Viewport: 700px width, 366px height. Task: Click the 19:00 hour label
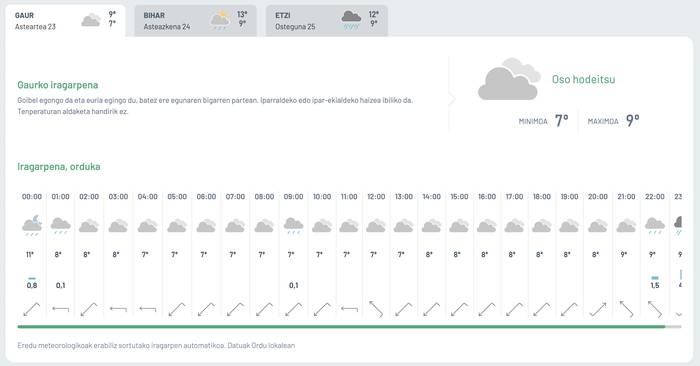[x=570, y=196]
